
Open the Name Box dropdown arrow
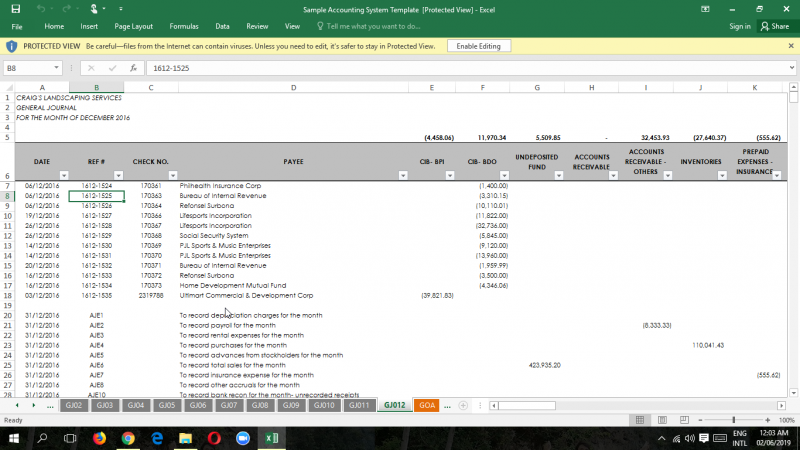57,68
